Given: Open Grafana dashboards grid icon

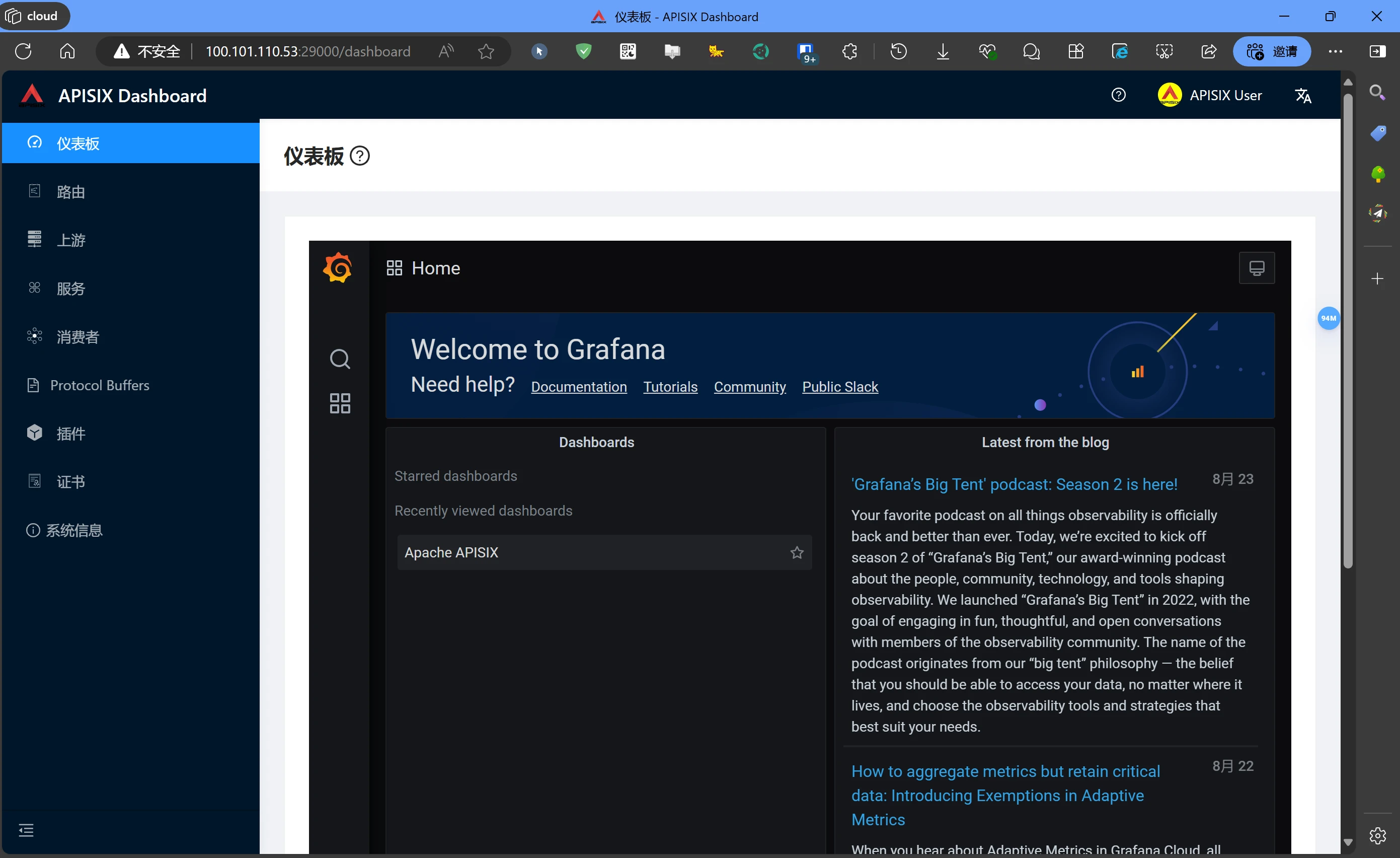Looking at the screenshot, I should click(x=340, y=403).
